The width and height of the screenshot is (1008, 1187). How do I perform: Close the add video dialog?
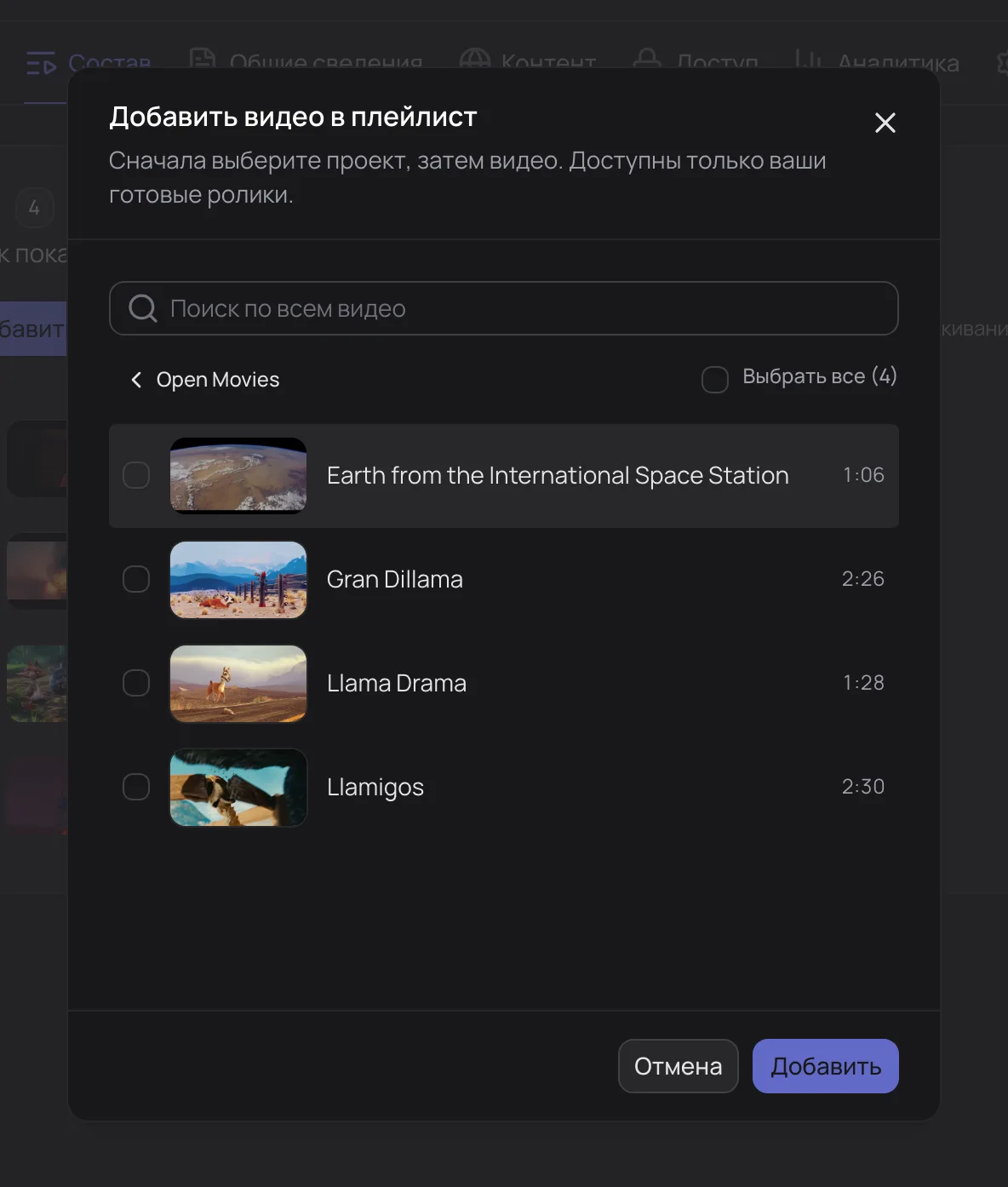885,123
